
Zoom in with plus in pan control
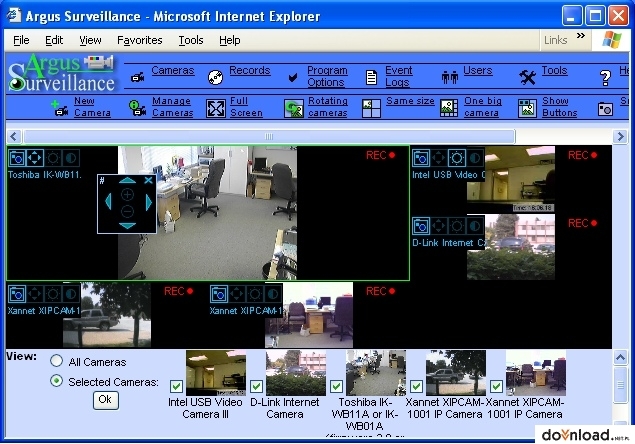(x=127, y=194)
